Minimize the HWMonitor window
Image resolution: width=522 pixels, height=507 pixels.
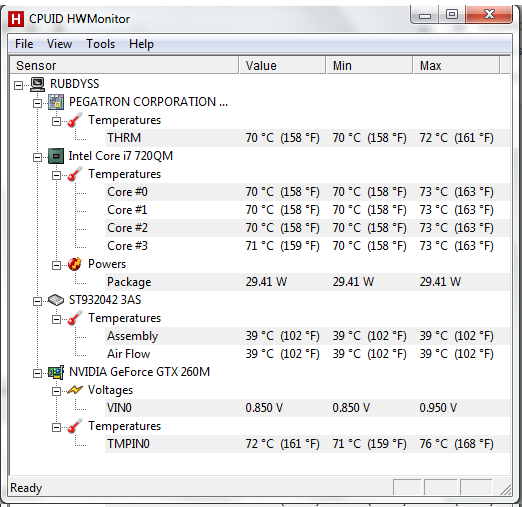[x=424, y=15]
